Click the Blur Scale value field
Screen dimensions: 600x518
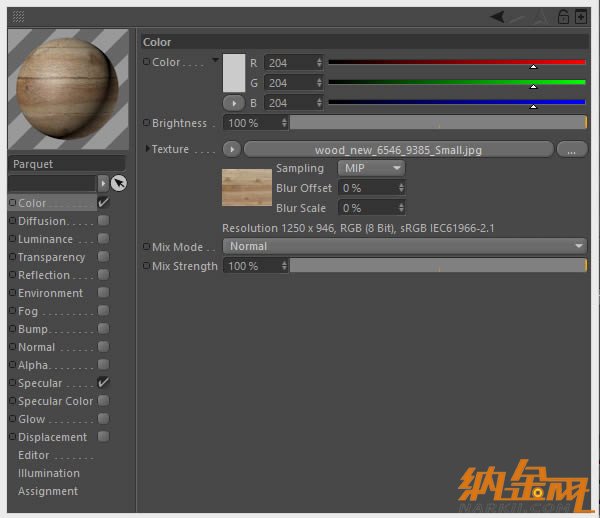pyautogui.click(x=371, y=208)
